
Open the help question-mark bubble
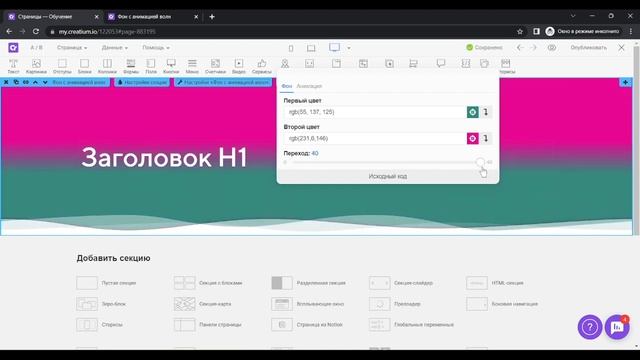click(590, 327)
